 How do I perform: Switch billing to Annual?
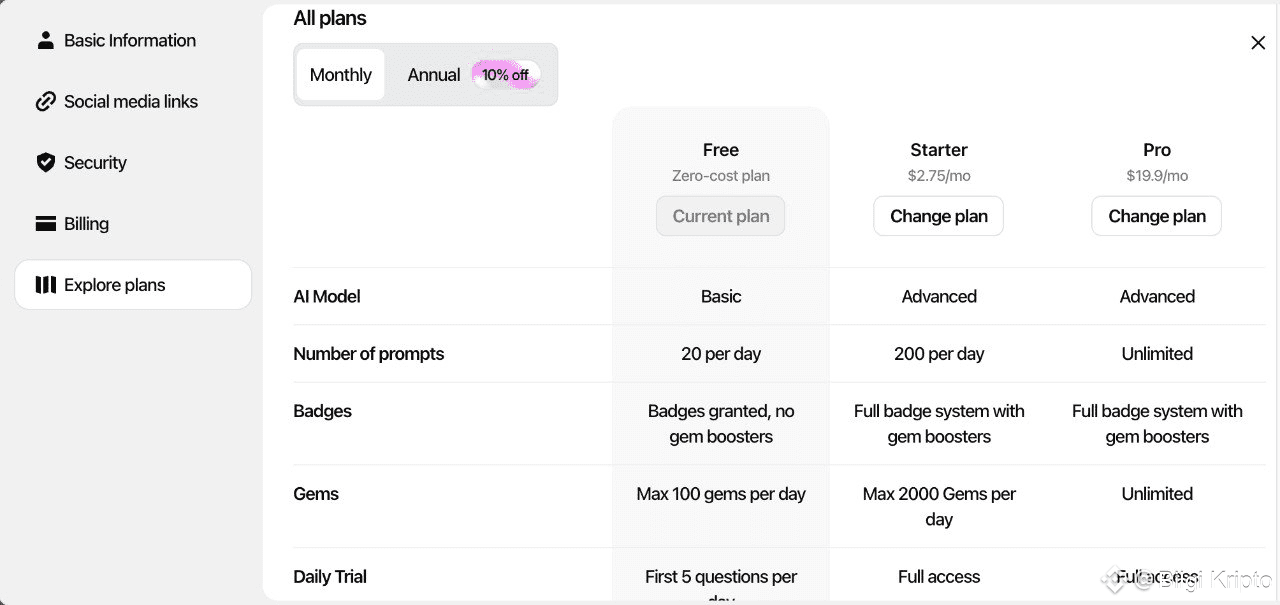point(434,75)
